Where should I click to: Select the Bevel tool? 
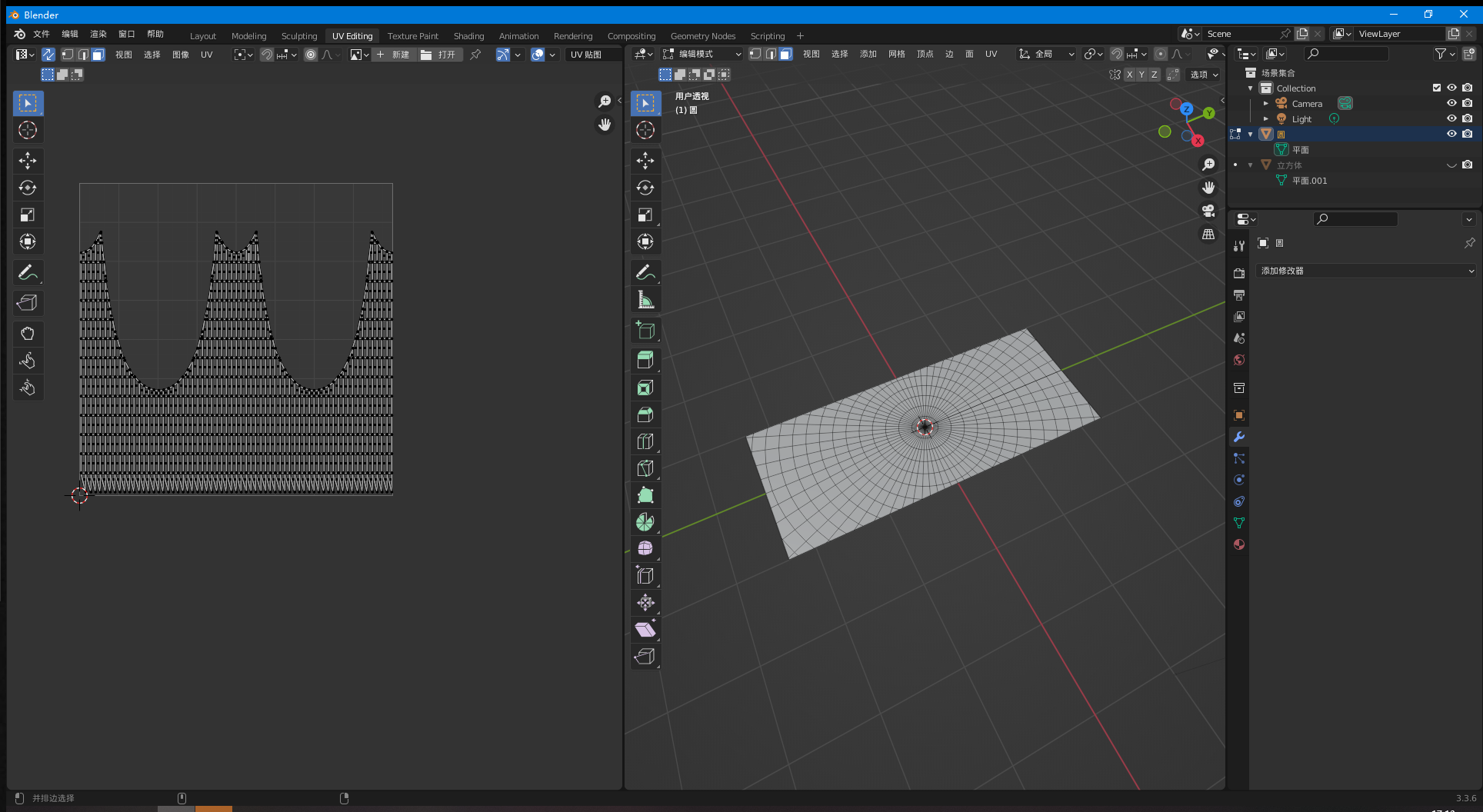coord(645,414)
